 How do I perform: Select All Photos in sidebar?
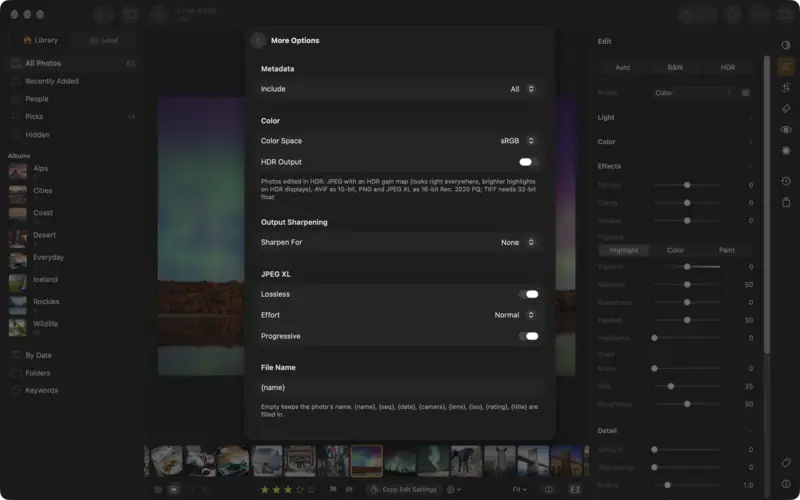[73, 63]
